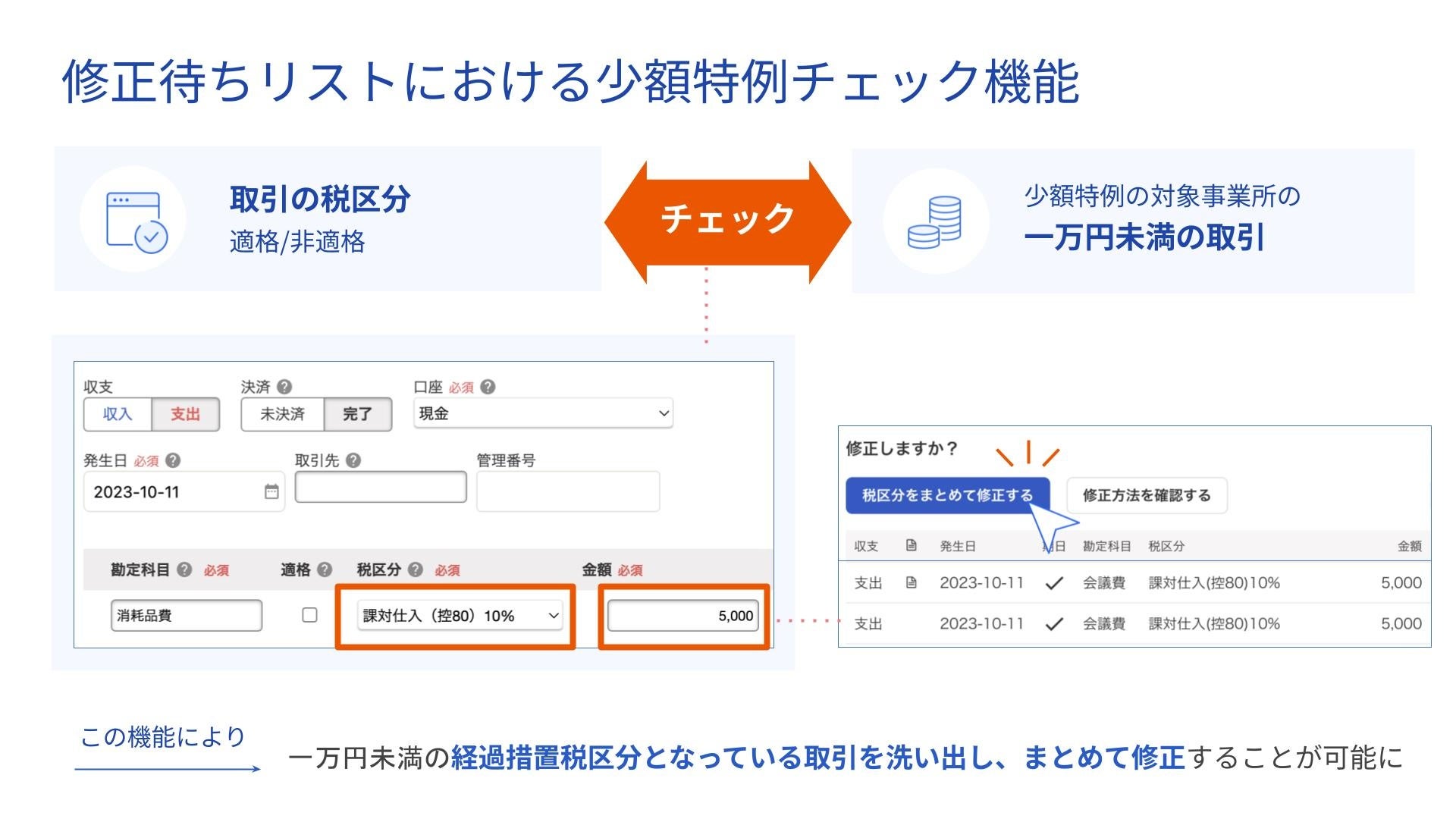1456x819 pixels.
Task: Open the calendar icon in date field
Action: (271, 492)
